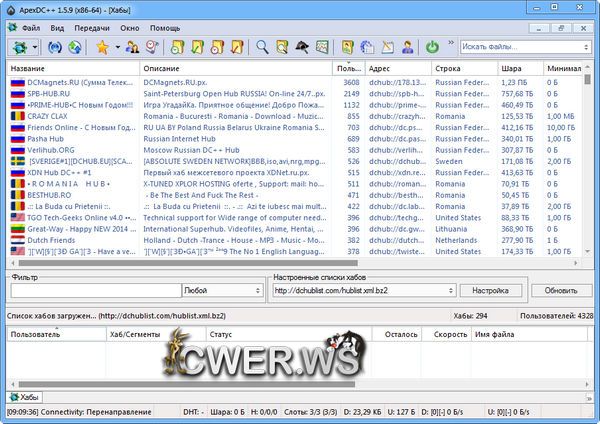Click the yellow star Favorite Hubs icon

click(102, 47)
